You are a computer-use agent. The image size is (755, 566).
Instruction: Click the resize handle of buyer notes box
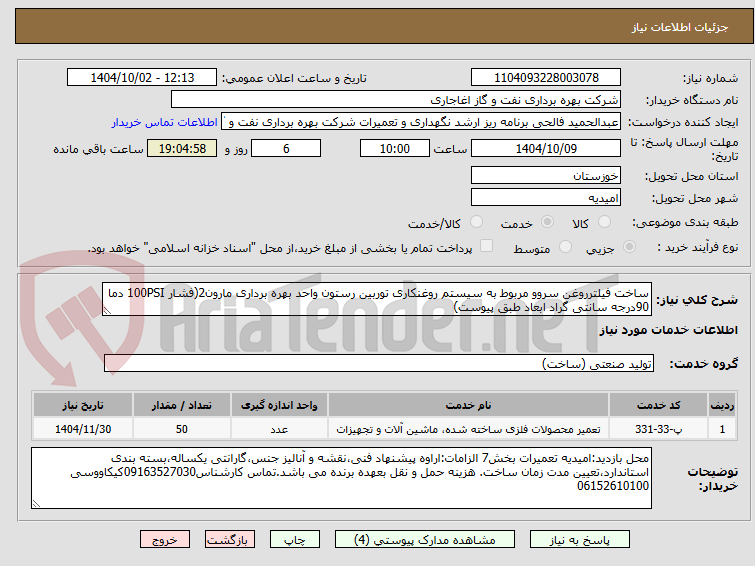36,504
